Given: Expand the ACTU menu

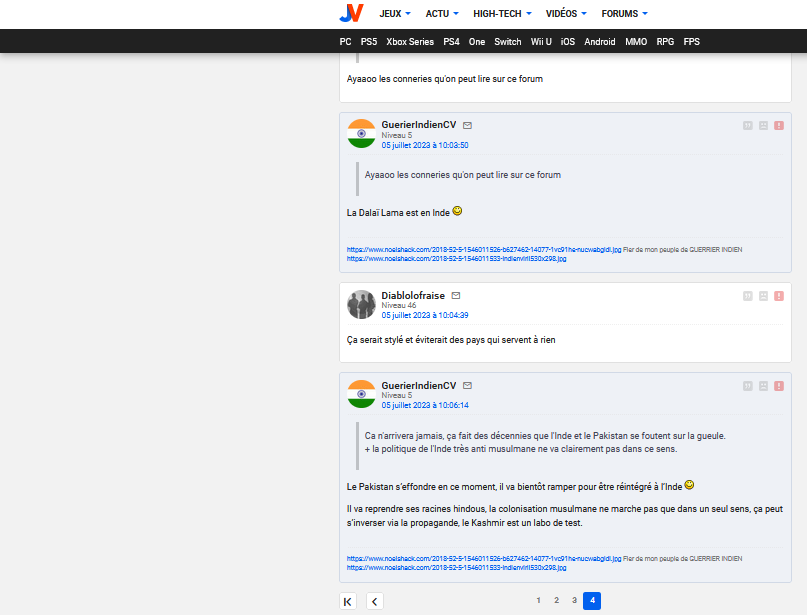Looking at the screenshot, I should (x=442, y=14).
